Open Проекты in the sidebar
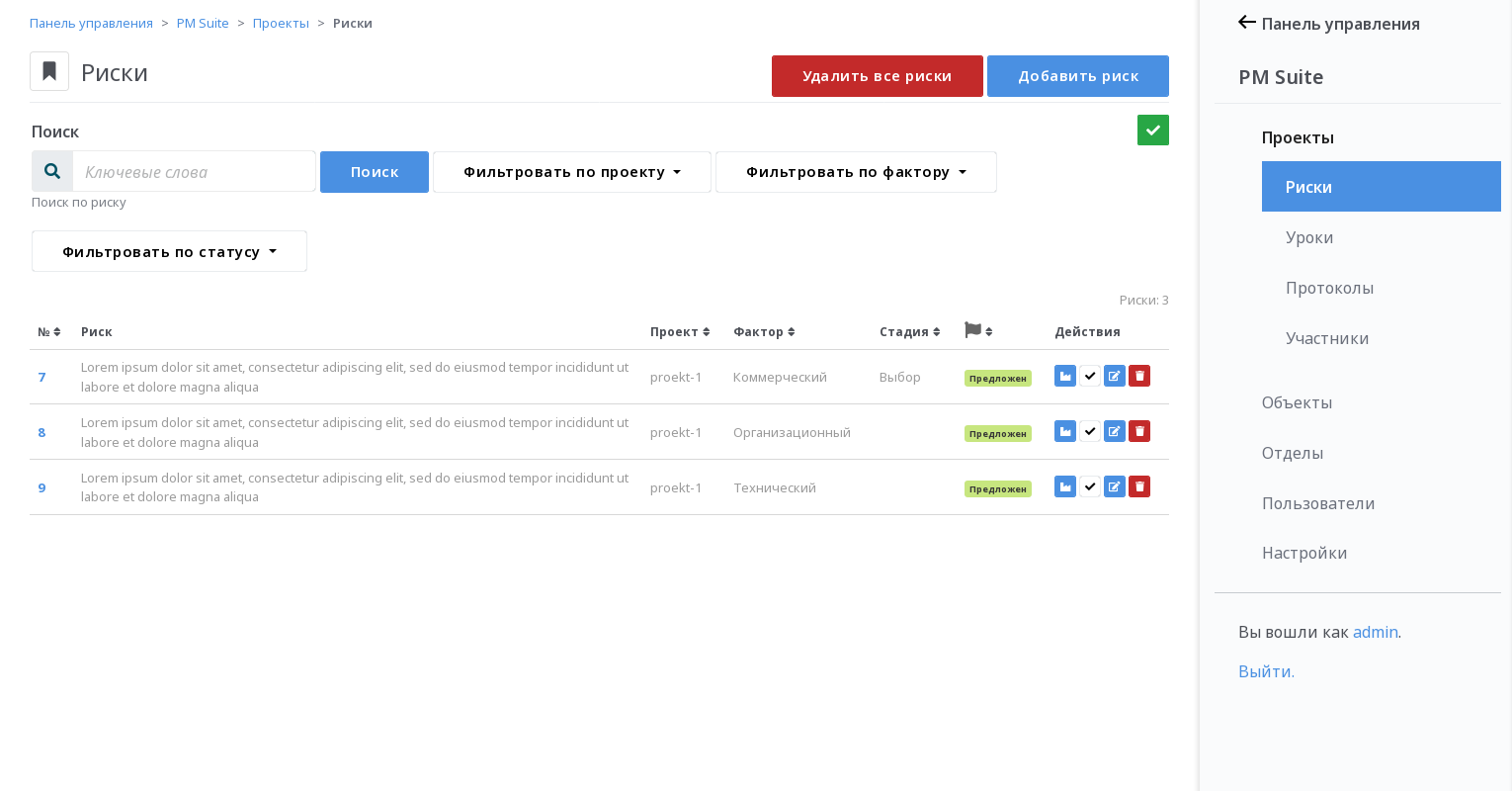Image resolution: width=1512 pixels, height=791 pixels. point(1298,137)
